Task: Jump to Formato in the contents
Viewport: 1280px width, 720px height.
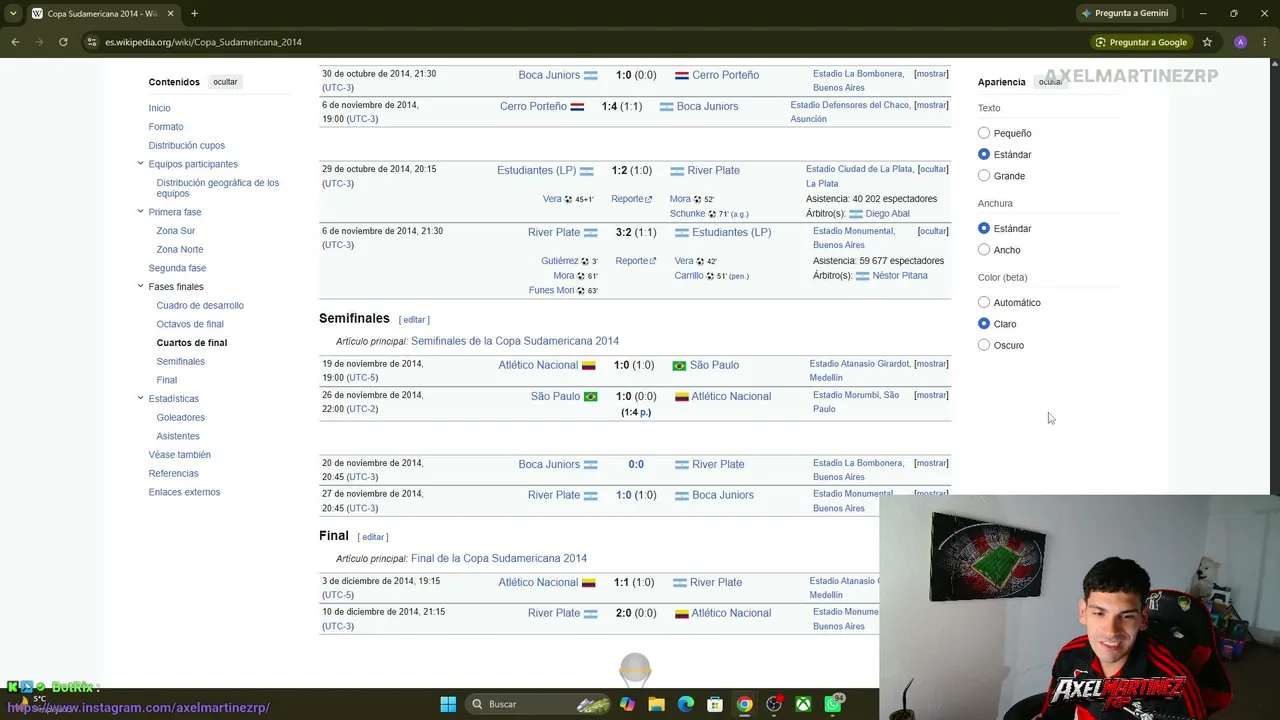Action: click(166, 127)
